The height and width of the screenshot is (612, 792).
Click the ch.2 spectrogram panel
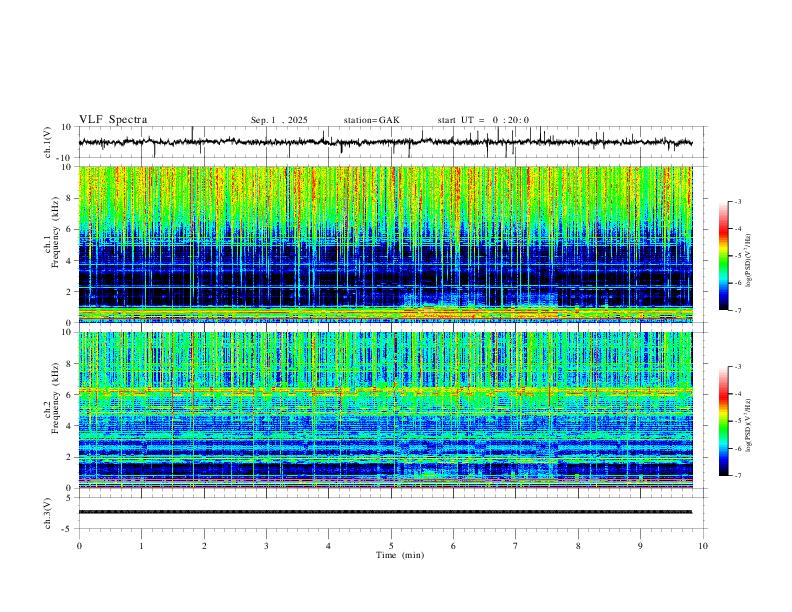tap(386, 410)
